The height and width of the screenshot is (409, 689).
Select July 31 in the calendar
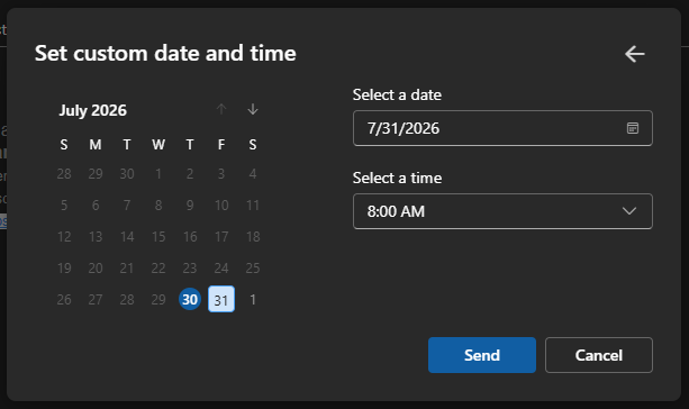(x=221, y=300)
